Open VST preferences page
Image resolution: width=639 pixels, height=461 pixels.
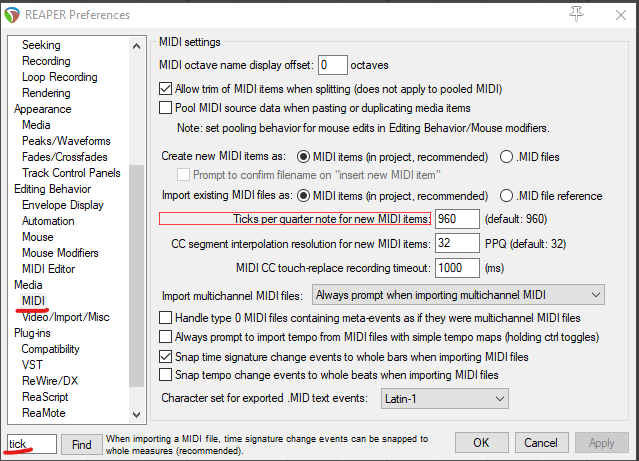click(x=32, y=364)
